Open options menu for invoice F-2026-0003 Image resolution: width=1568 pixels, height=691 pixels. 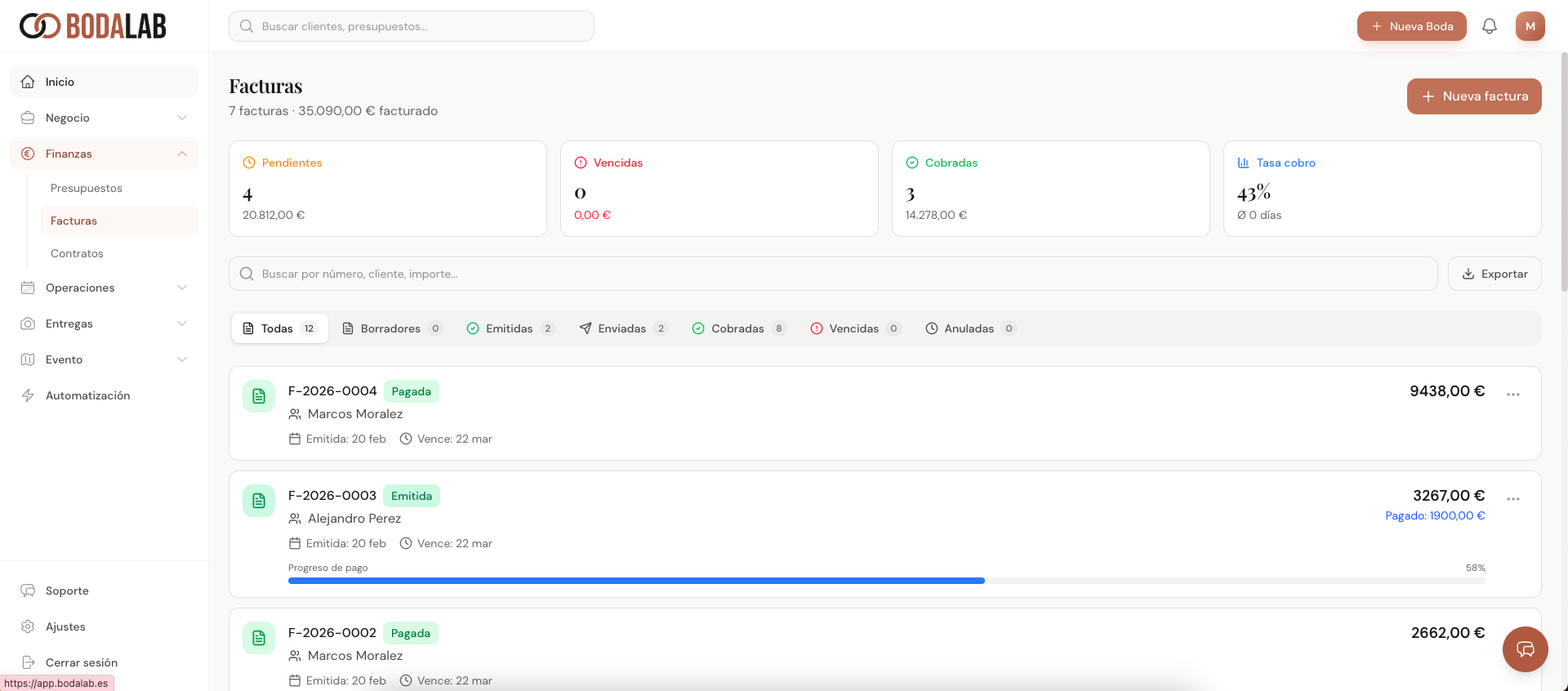tap(1512, 499)
